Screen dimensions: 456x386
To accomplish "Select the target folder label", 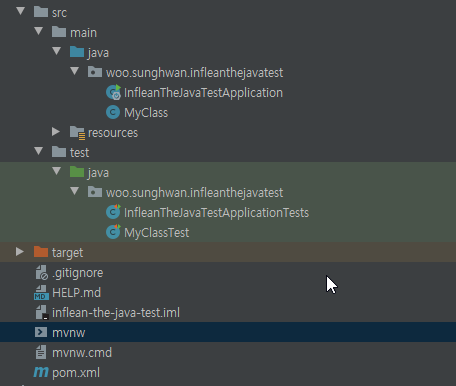I will pos(67,253).
